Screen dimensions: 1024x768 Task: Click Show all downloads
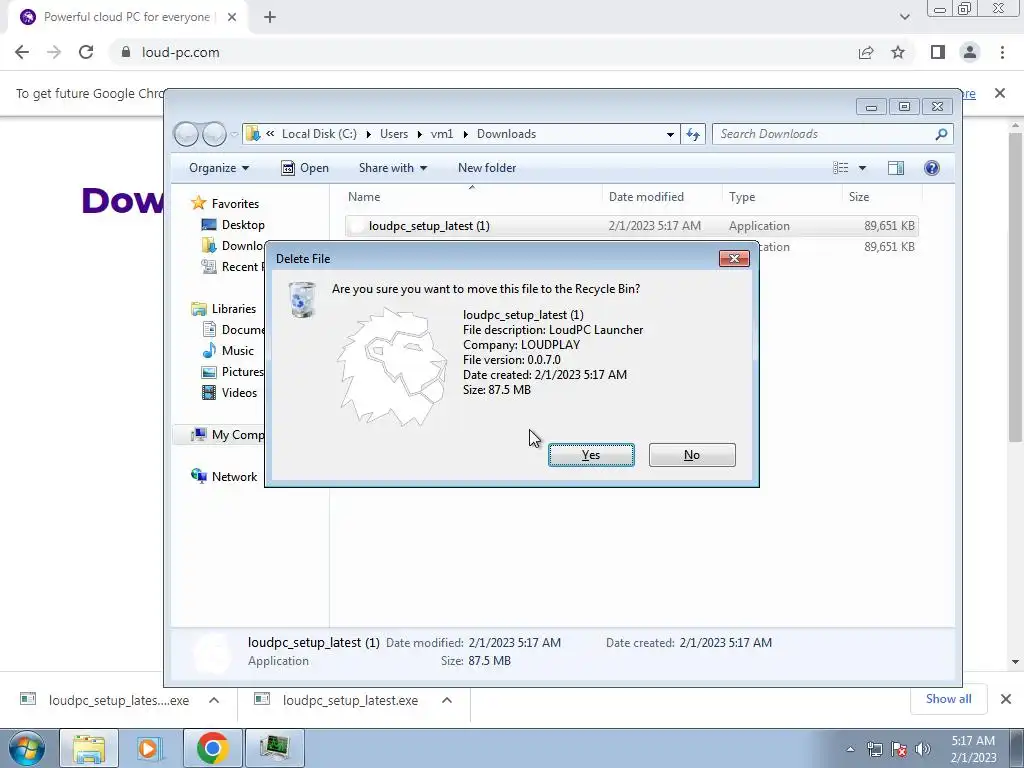tap(948, 699)
